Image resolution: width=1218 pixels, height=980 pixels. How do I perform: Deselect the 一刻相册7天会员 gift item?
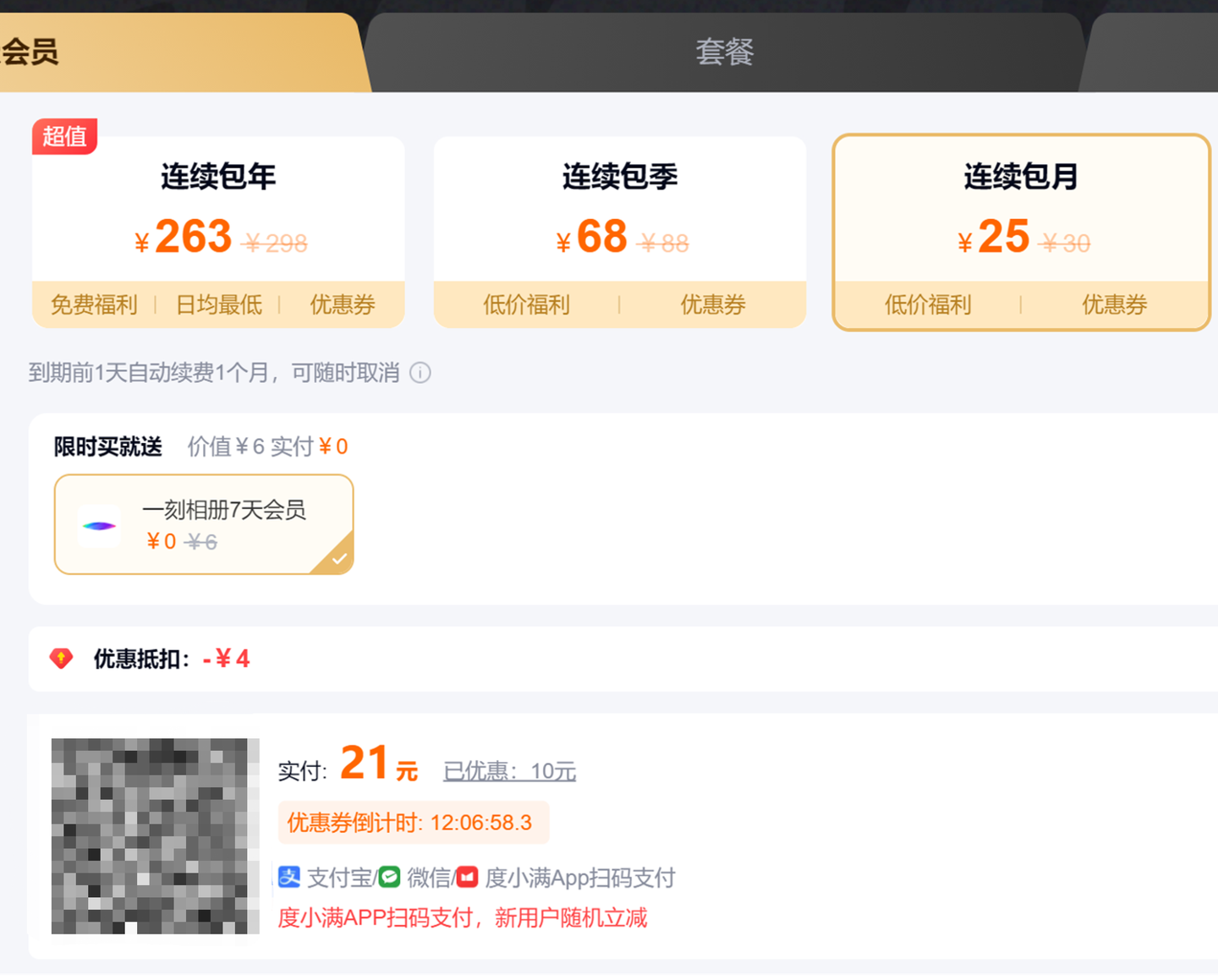[204, 524]
